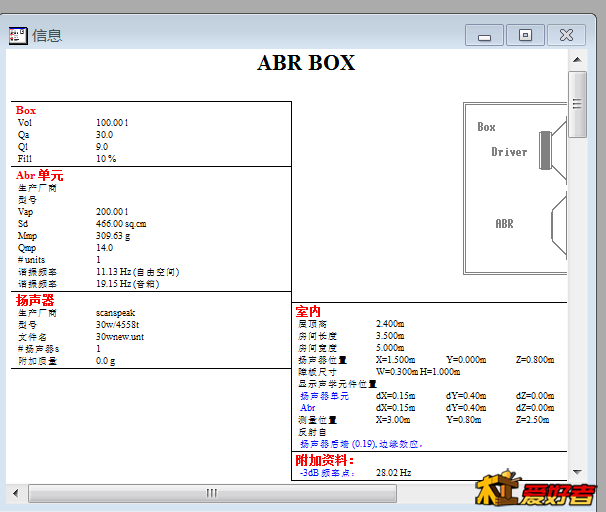Select the red Box section header
This screenshot has width=606, height=512.
click(x=26, y=110)
